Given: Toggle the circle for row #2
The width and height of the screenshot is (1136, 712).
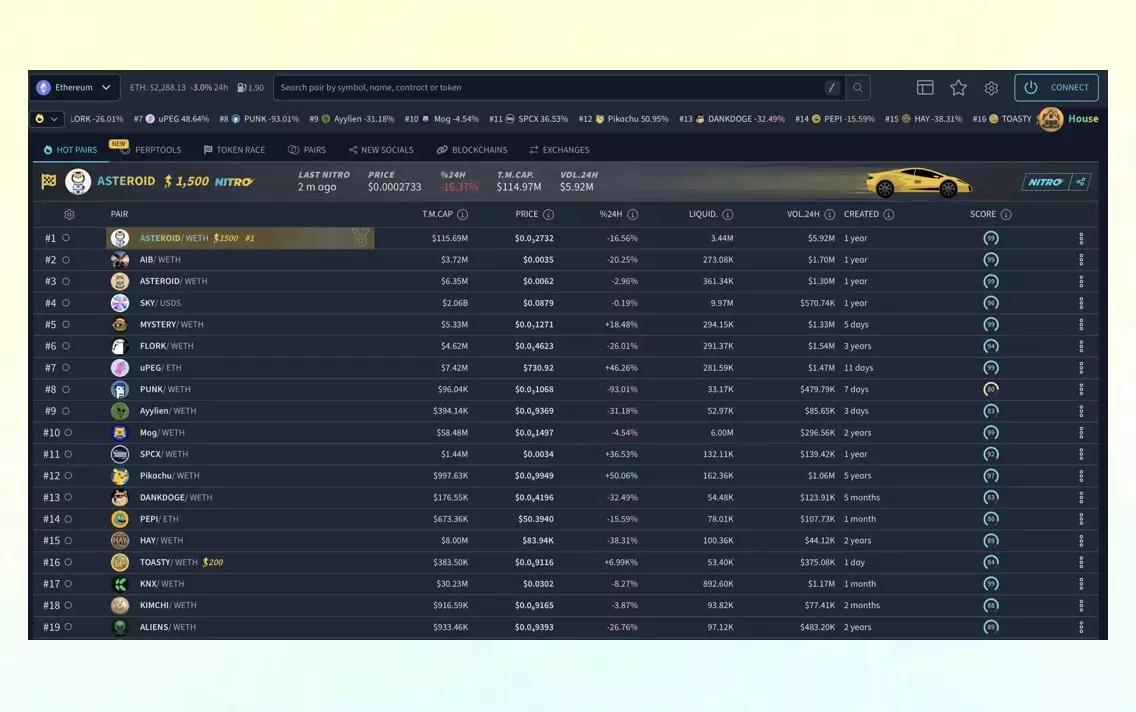Looking at the screenshot, I should coord(66,259).
